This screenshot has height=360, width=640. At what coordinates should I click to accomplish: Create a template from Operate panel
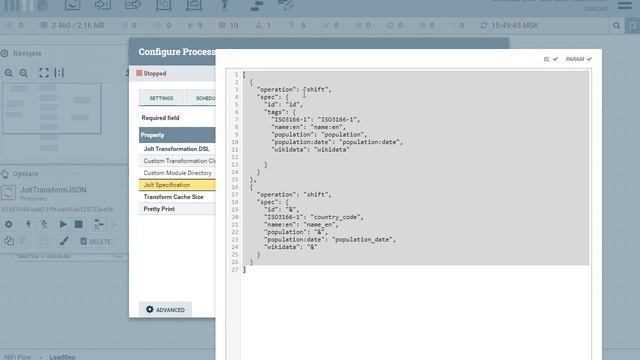tap(98, 224)
